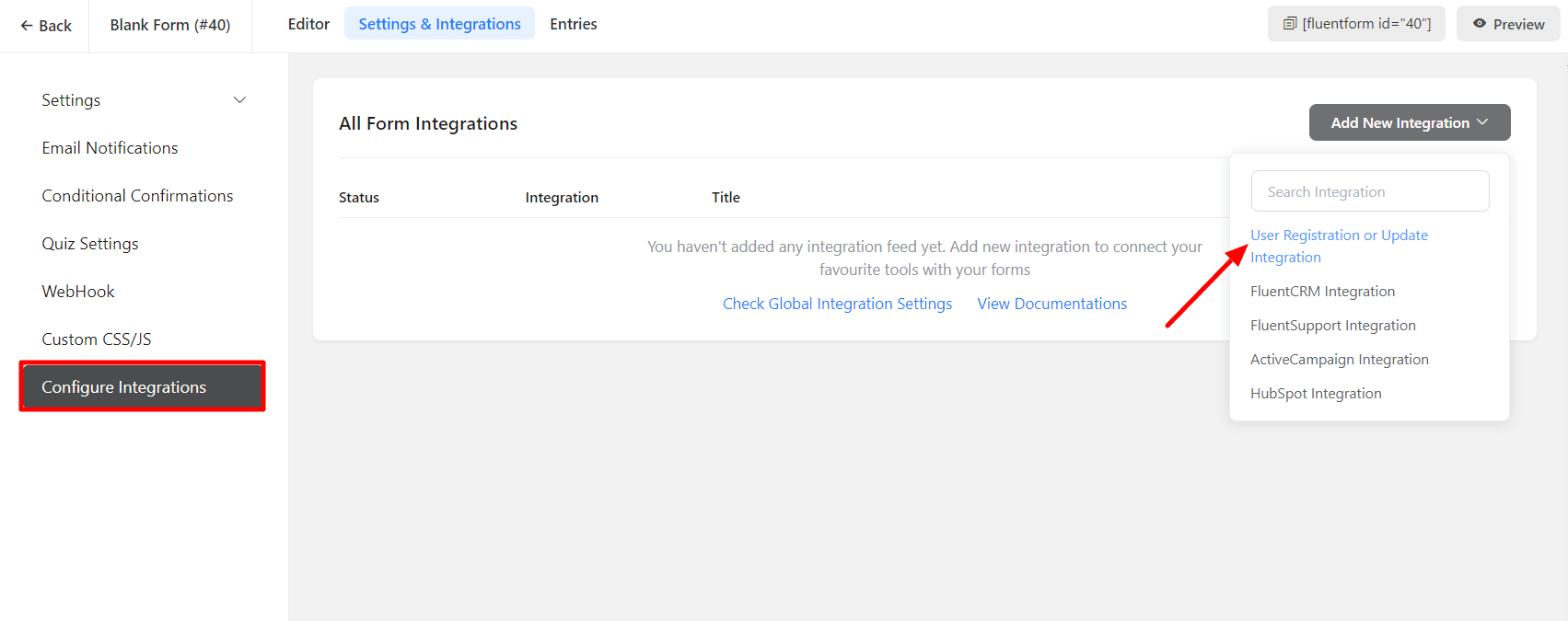Switch to the Editor tab

[308, 24]
